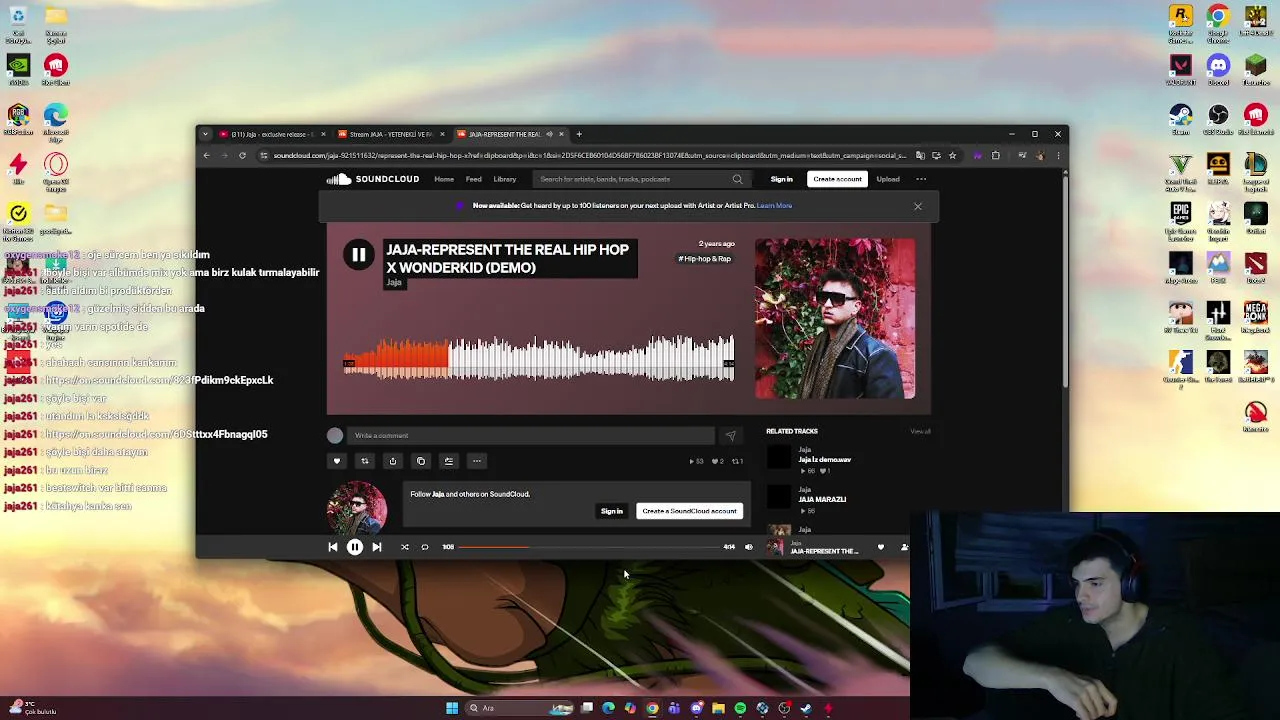
Task: Pause the track using the large hero pause button
Action: pyautogui.click(x=358, y=255)
